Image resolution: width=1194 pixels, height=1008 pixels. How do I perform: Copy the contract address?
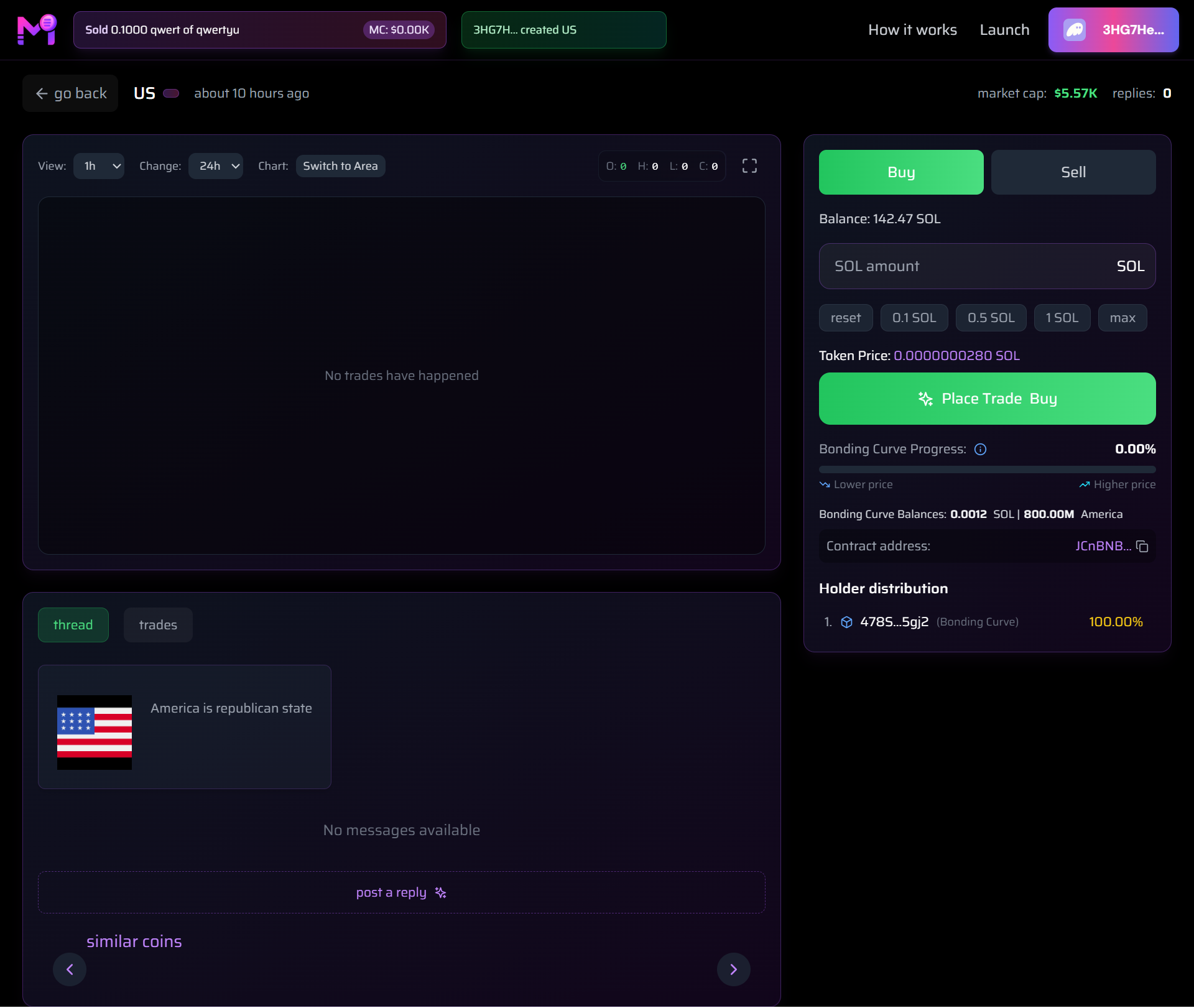pos(1143,546)
